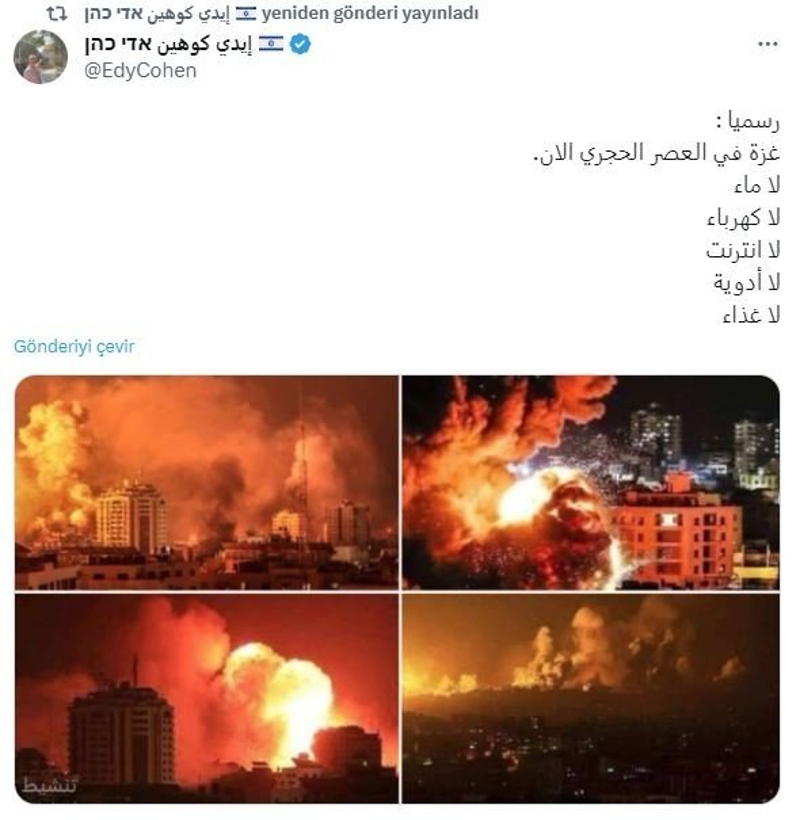Open the @EdyCohen handle link
Screen dimensions: 800x820
(140, 71)
